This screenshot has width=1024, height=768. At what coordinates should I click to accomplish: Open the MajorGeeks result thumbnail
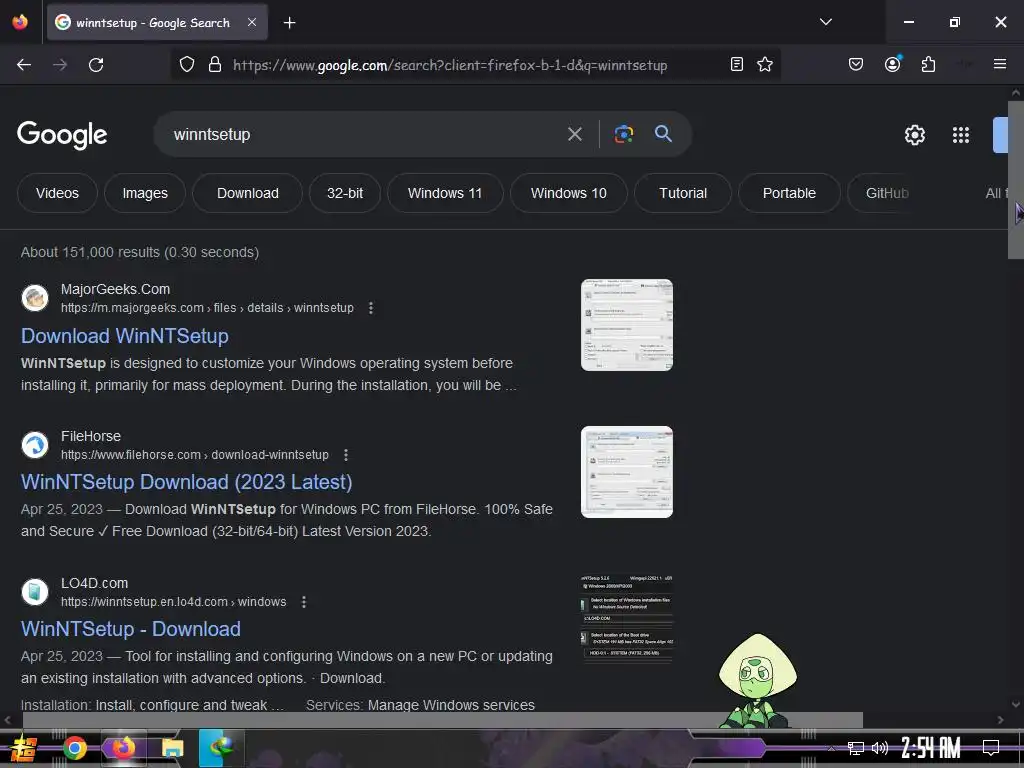(x=627, y=325)
